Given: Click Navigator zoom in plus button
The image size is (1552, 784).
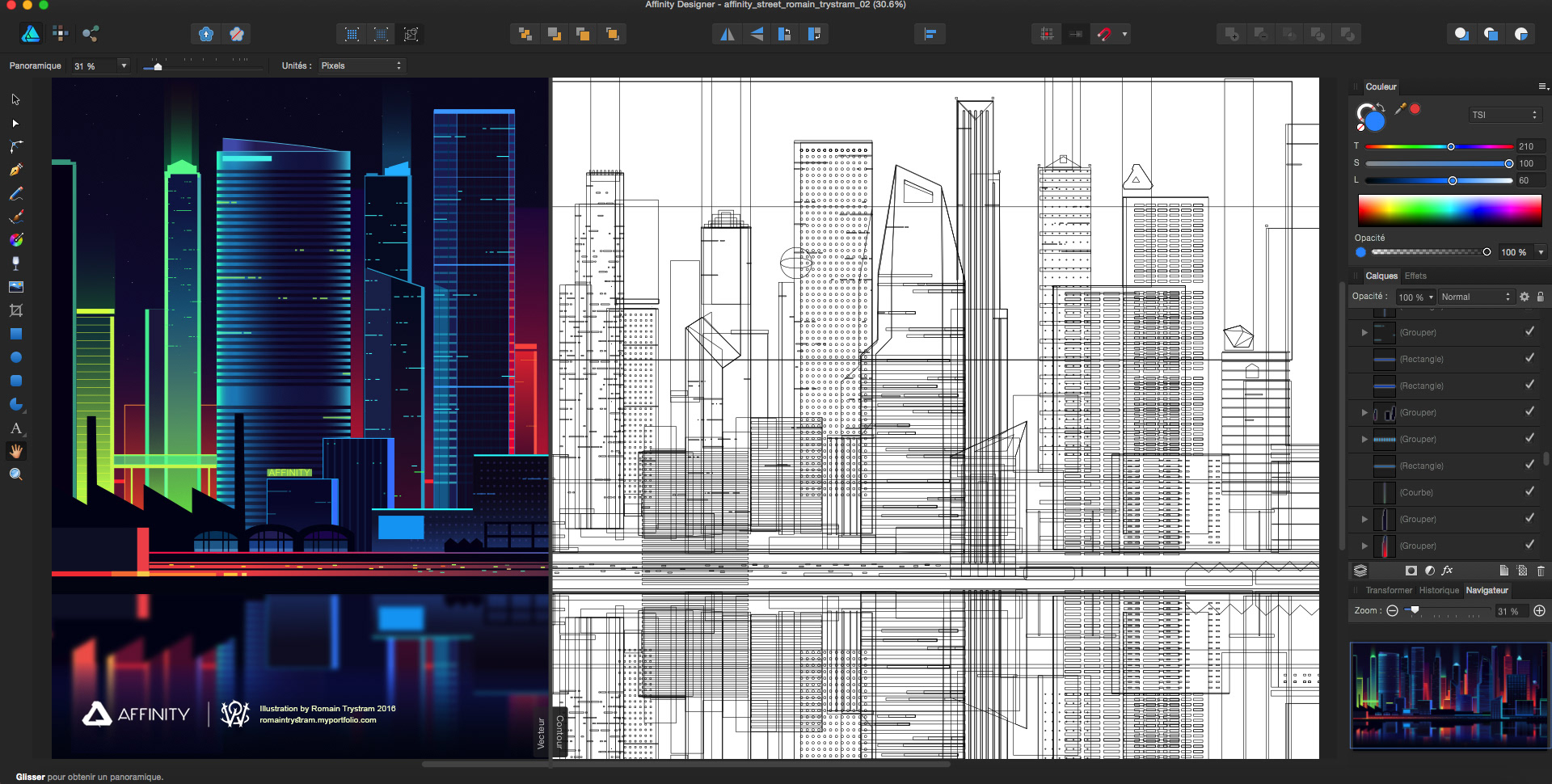Looking at the screenshot, I should pos(1539,611).
